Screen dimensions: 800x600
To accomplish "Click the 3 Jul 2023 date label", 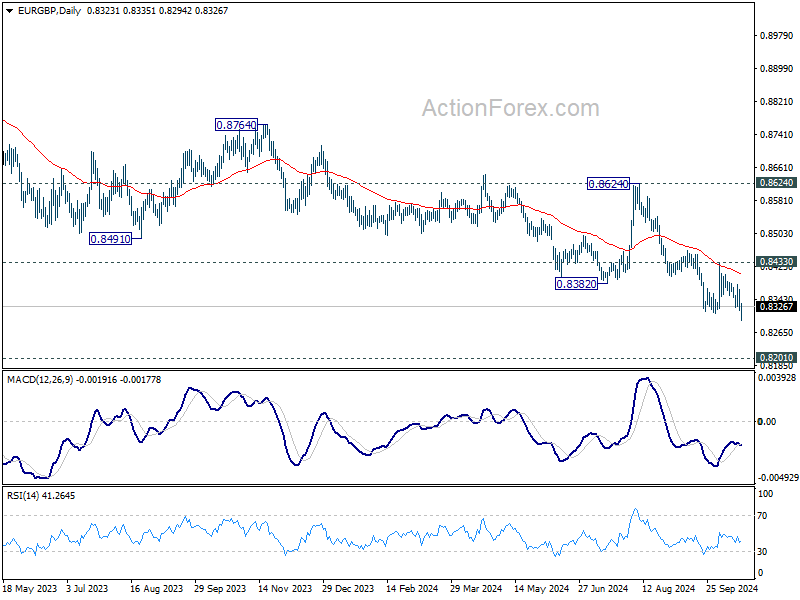I will [87, 589].
